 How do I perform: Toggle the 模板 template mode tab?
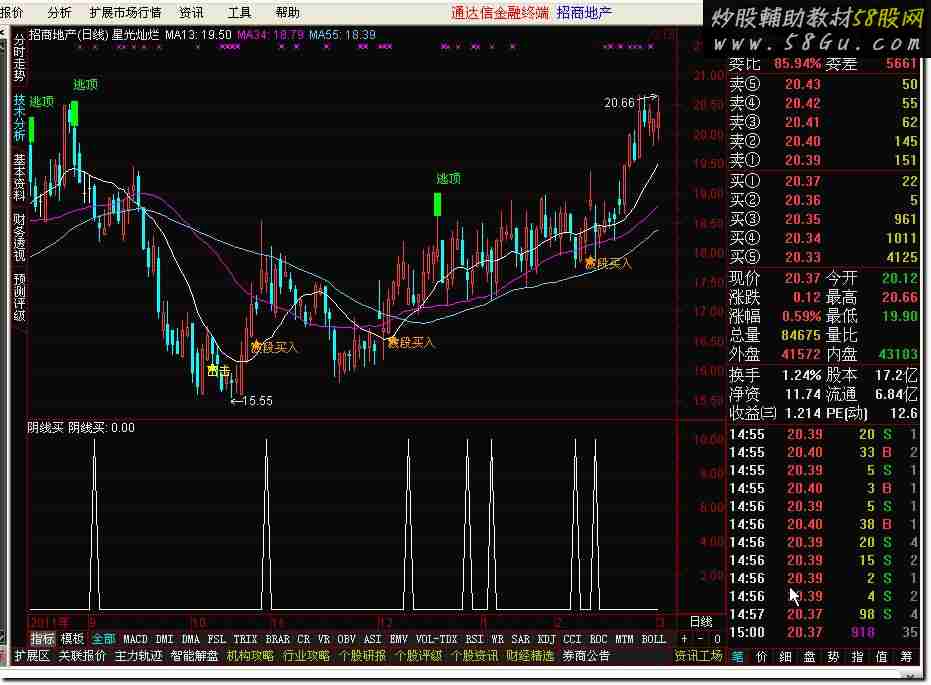tap(72, 638)
